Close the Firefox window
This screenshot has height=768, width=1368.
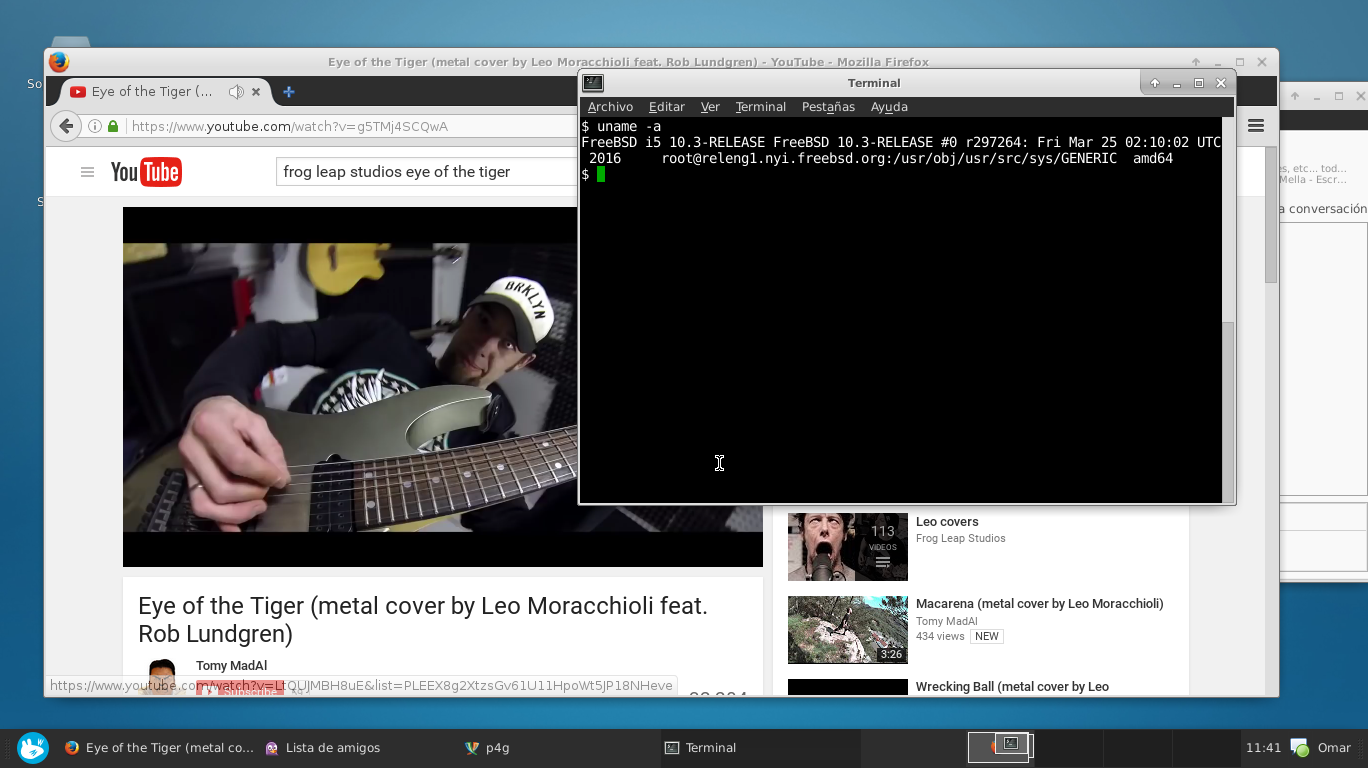1262,62
